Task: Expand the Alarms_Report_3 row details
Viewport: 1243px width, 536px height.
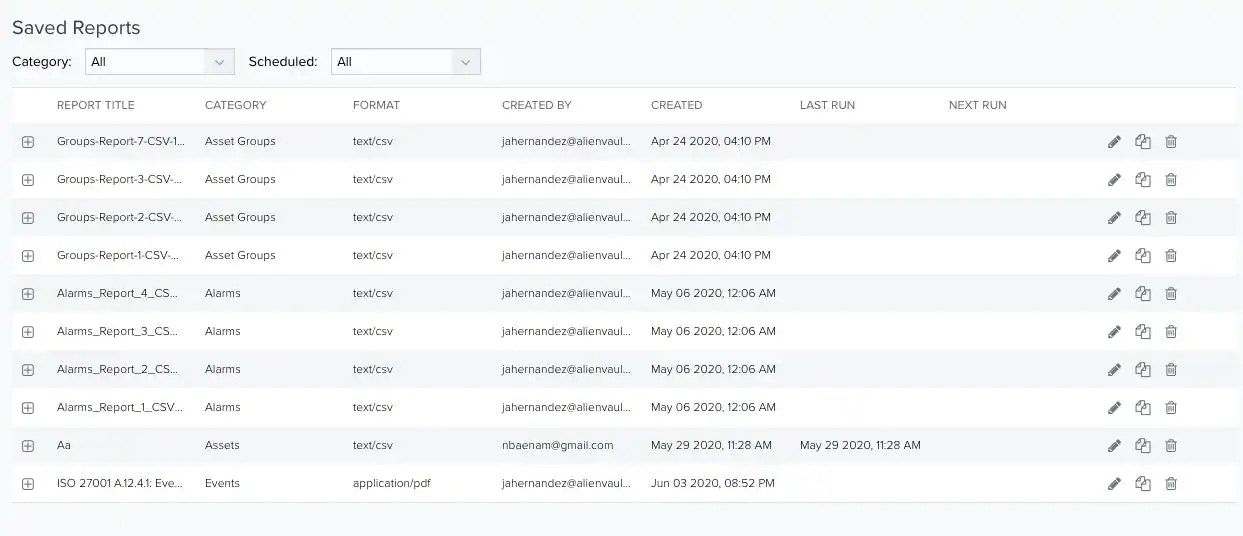Action: (x=28, y=332)
